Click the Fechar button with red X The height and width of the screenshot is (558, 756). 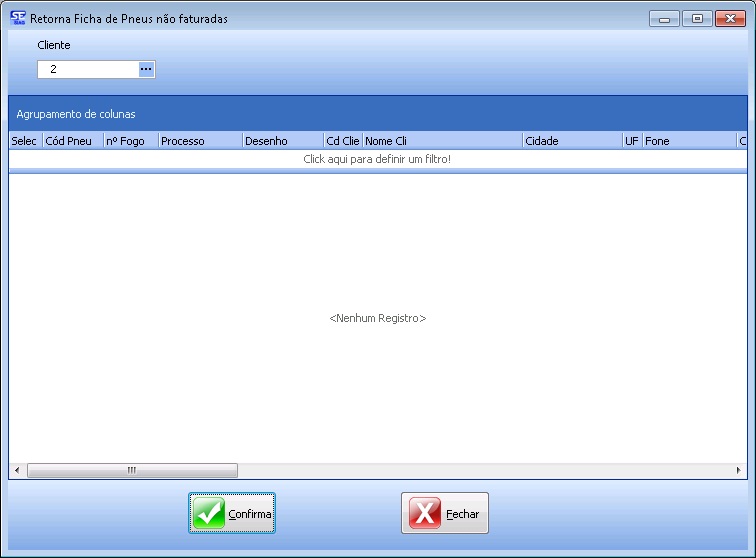pyautogui.click(x=445, y=514)
